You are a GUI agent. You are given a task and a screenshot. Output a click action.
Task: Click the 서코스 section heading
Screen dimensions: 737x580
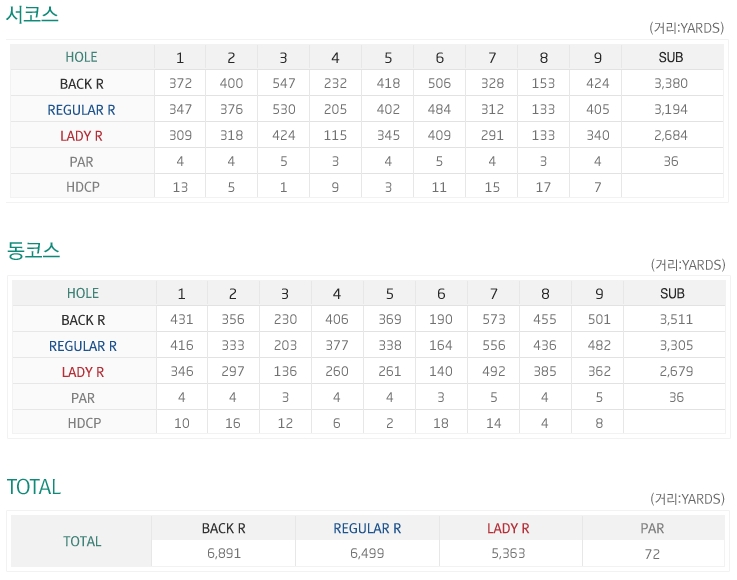pyautogui.click(x=32, y=14)
